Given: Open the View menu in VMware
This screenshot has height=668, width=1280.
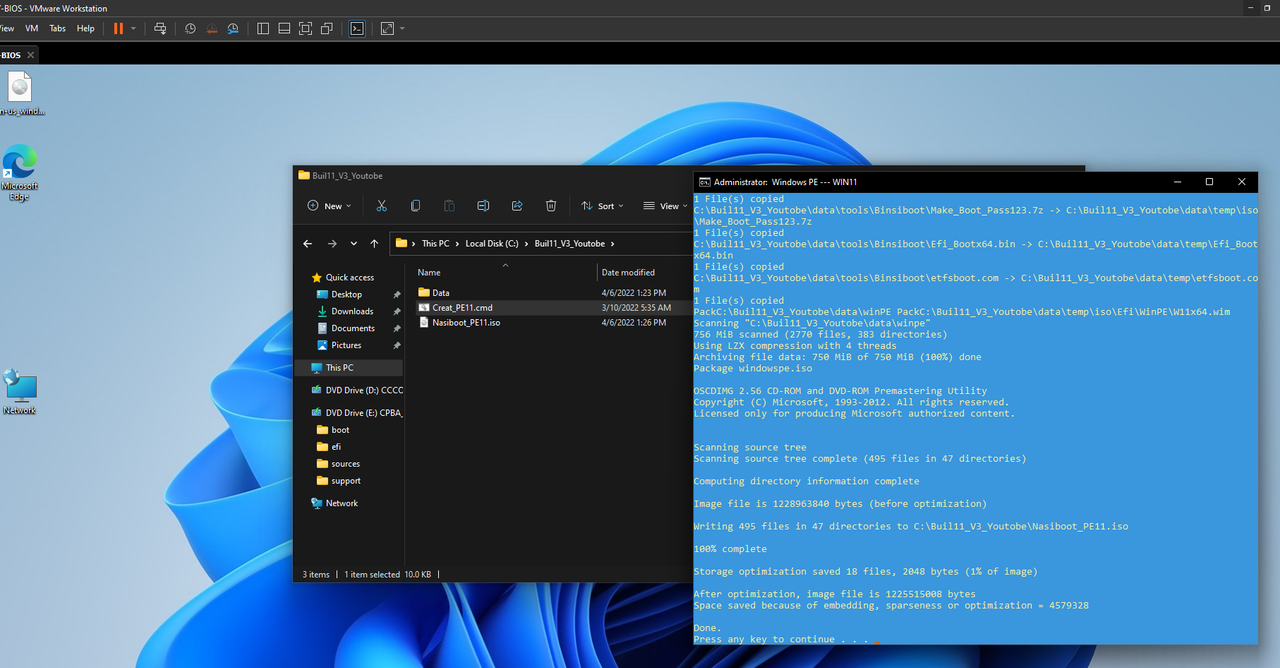Looking at the screenshot, I should [x=8, y=28].
